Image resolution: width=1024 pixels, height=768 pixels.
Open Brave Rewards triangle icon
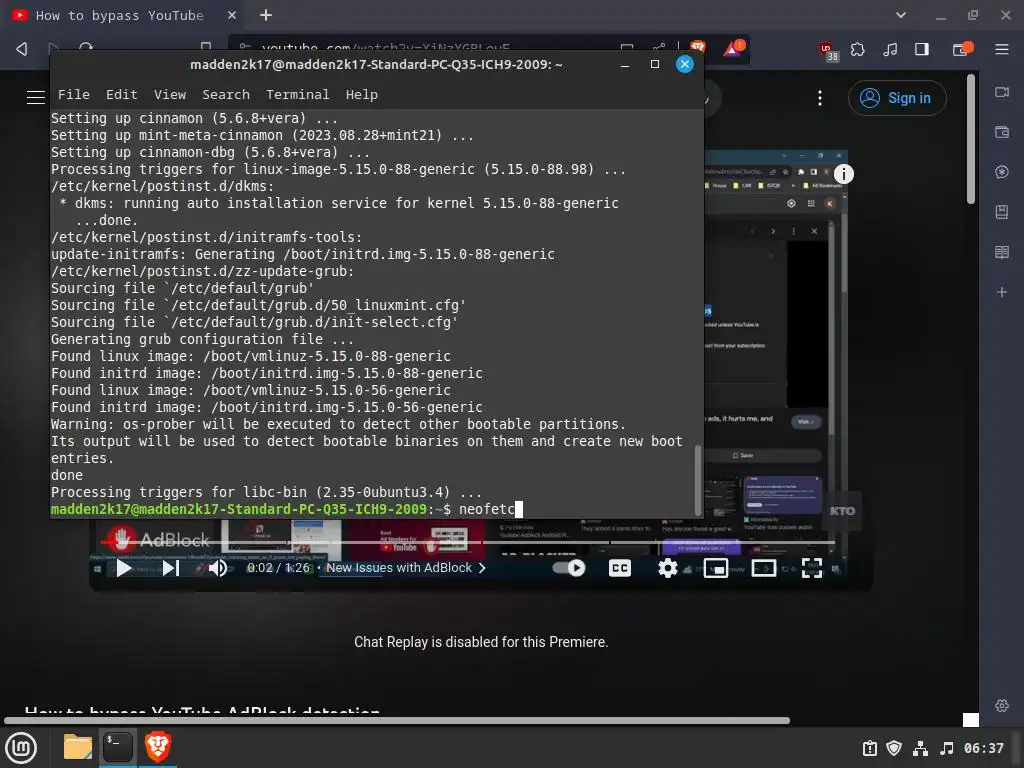point(733,48)
